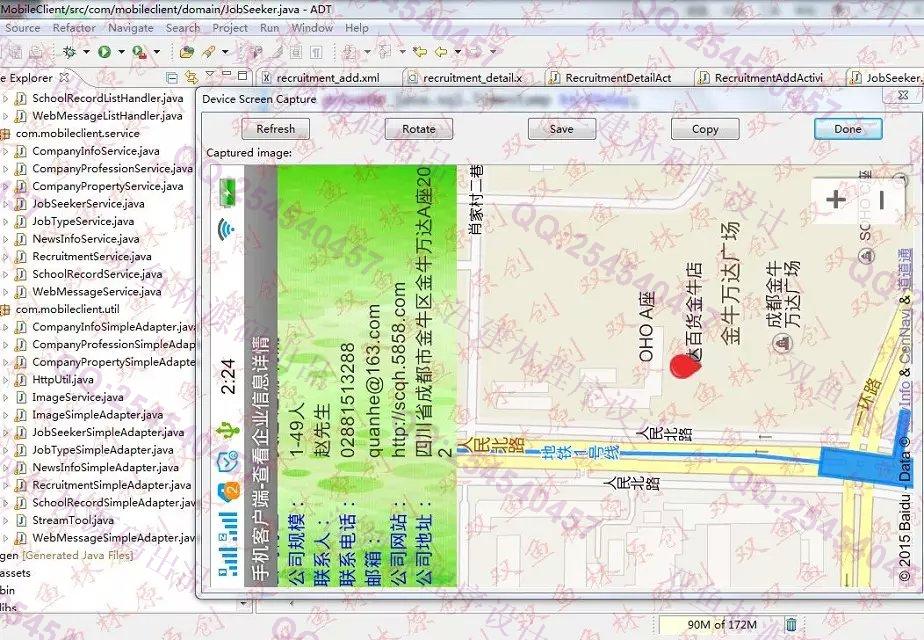
Task: Expand the NewsInfoService.java node
Action: pos(5,239)
